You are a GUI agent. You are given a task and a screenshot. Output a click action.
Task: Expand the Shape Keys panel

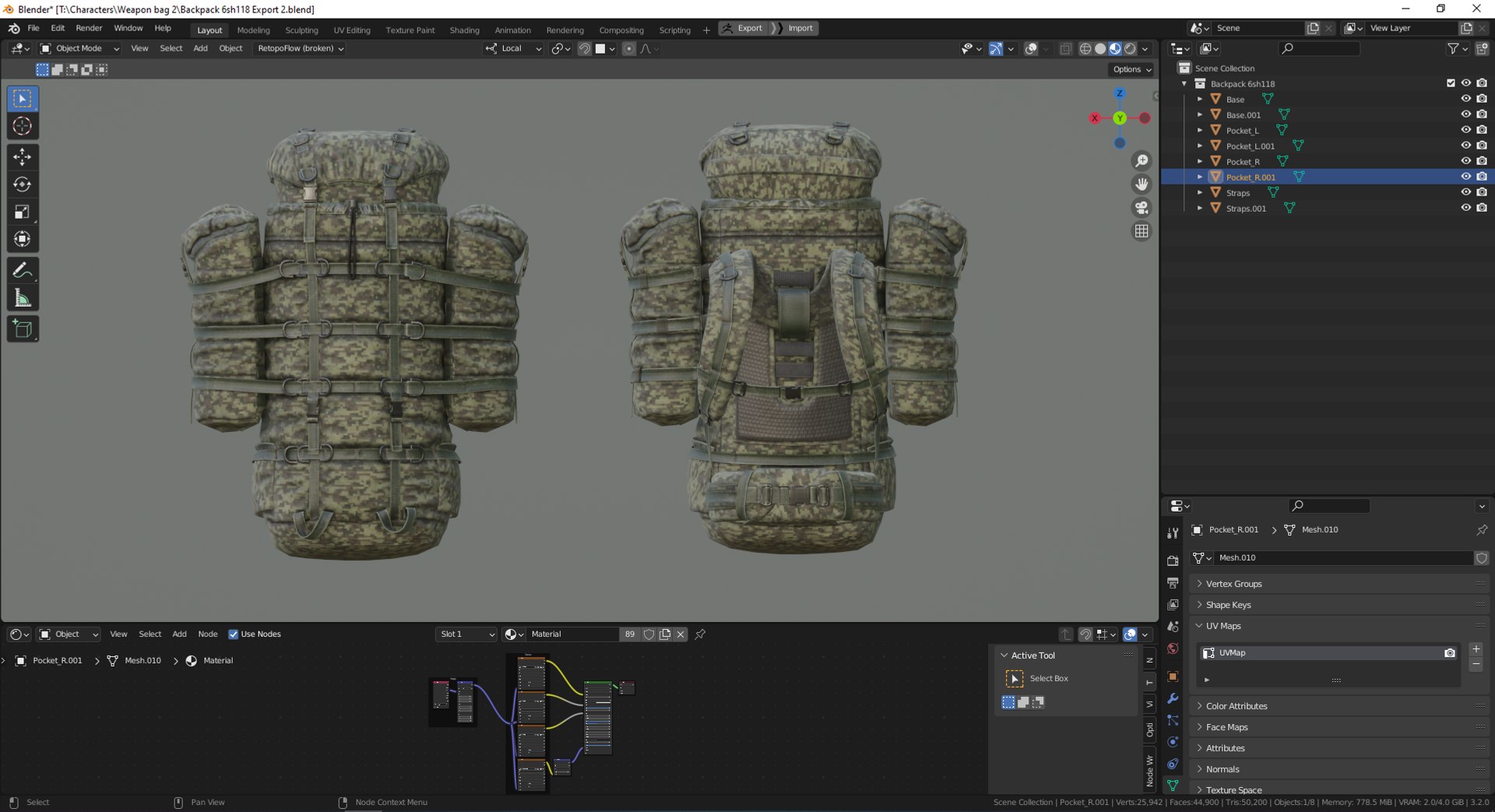pyautogui.click(x=1338, y=605)
